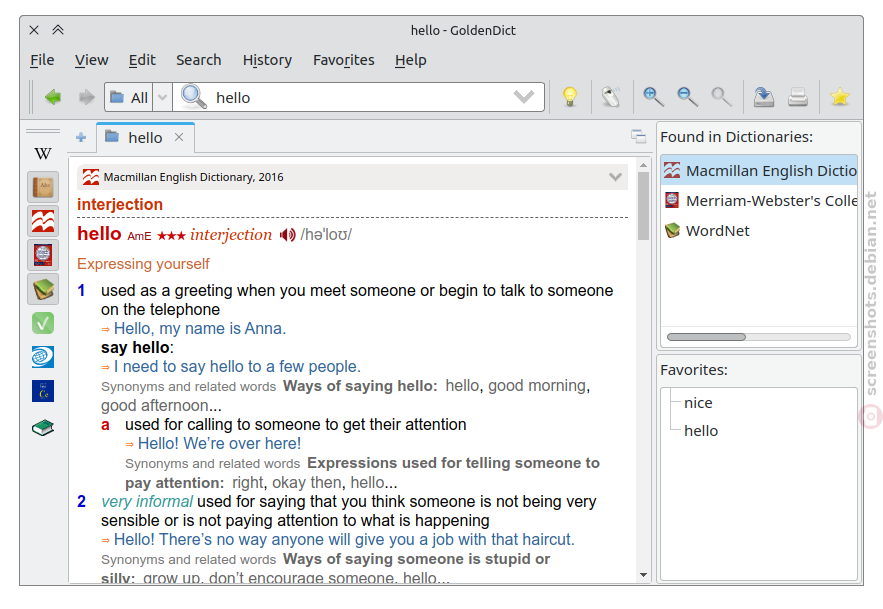
Task: Select the dark blue Ce dictionary icon
Action: point(43,391)
